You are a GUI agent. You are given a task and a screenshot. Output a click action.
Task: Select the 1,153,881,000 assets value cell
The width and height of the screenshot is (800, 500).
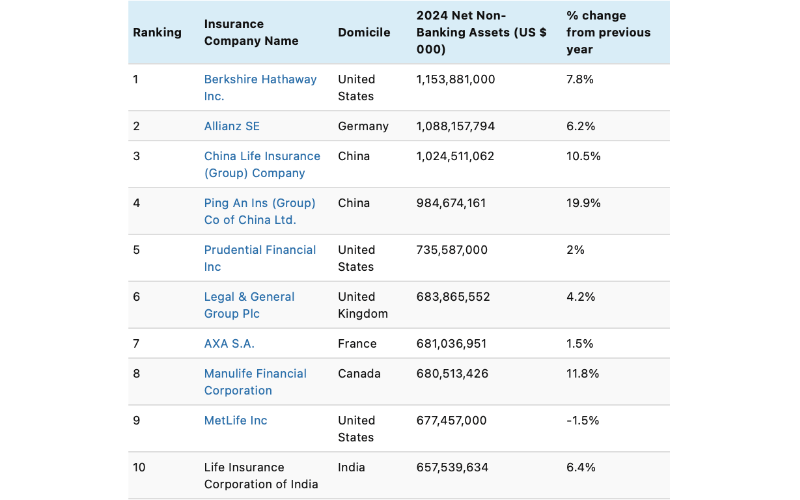[455, 80]
